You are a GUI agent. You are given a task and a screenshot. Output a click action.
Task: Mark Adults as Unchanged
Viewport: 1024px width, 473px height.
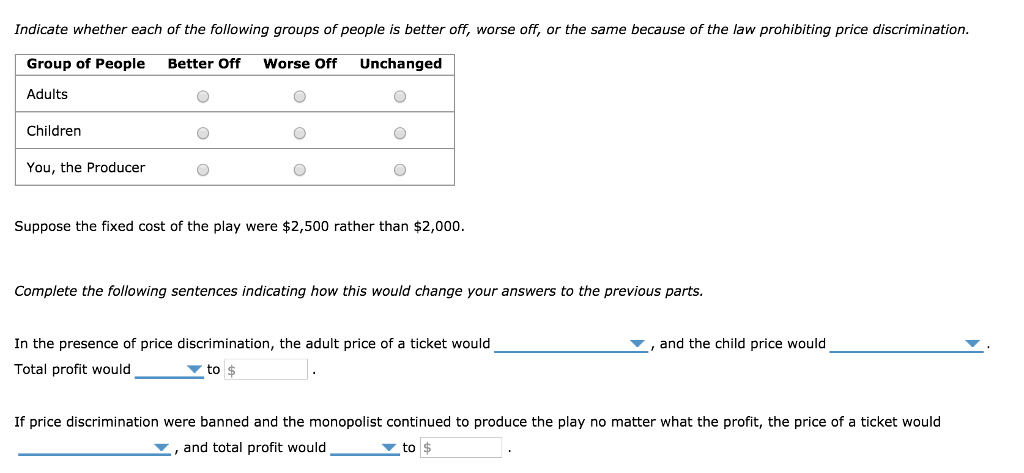click(x=400, y=97)
